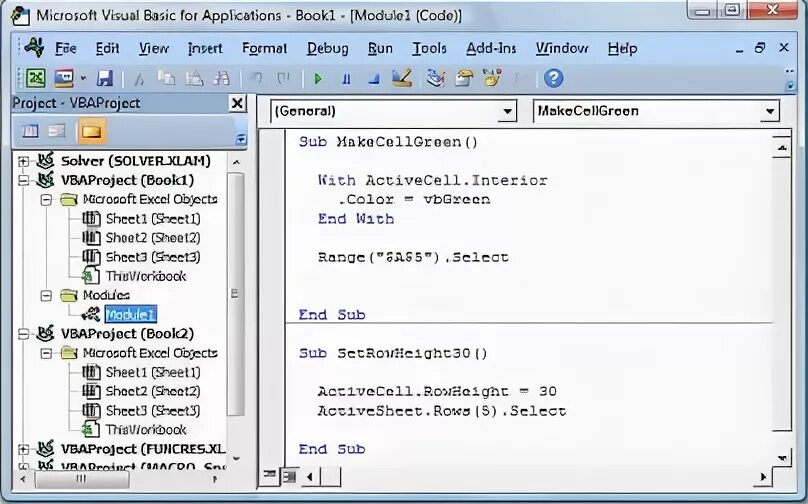Open the Debug menu
The width and height of the screenshot is (808, 504).
coord(328,48)
